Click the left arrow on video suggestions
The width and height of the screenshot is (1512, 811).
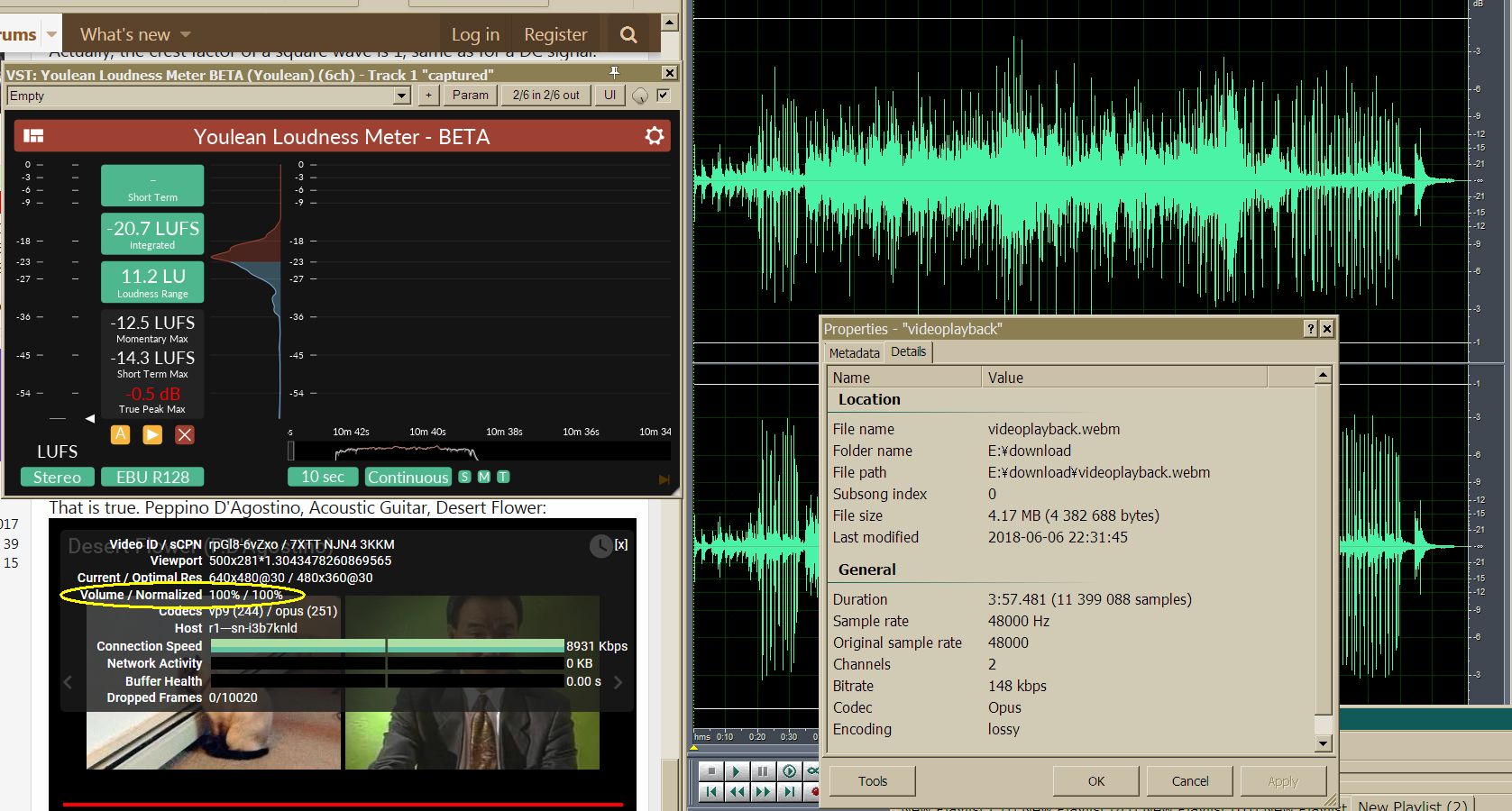(x=68, y=682)
